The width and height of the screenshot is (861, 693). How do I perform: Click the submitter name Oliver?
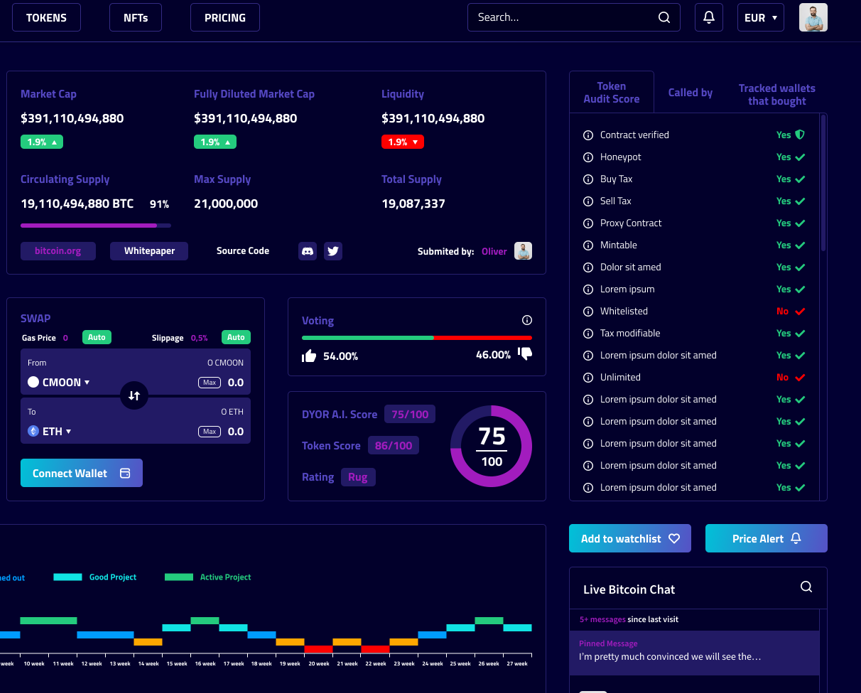(494, 252)
